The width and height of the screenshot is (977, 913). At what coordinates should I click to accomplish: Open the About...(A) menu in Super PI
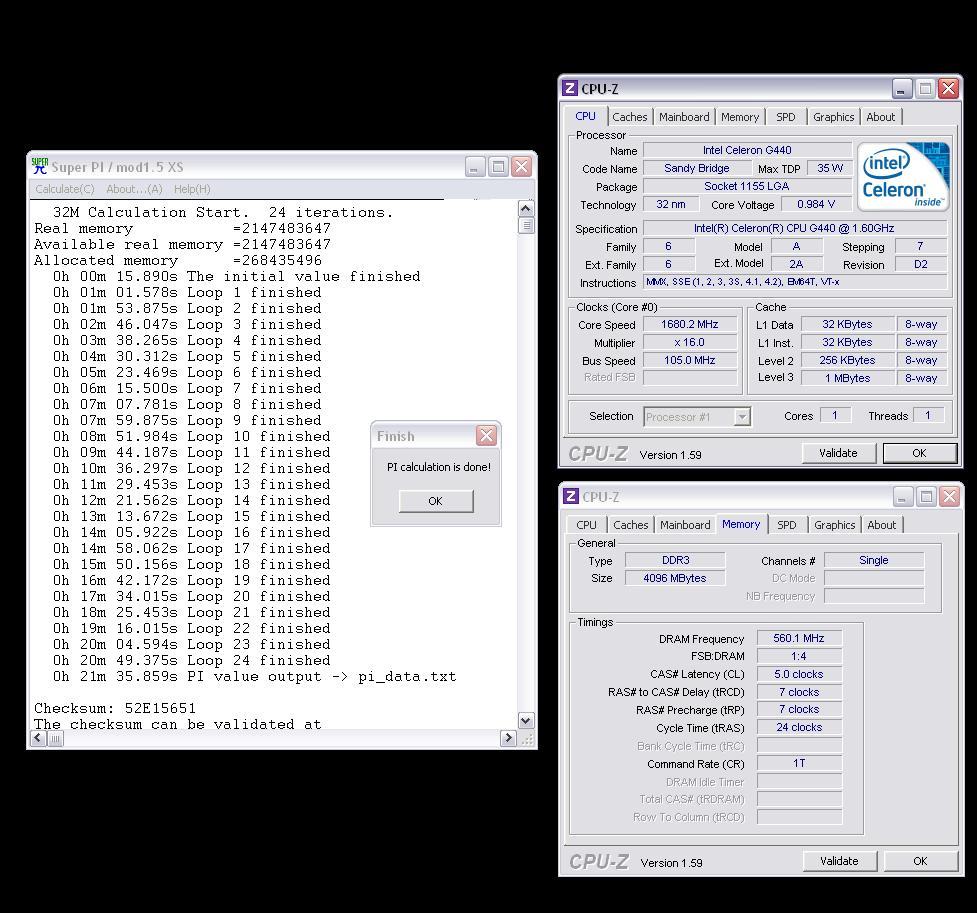coord(134,189)
